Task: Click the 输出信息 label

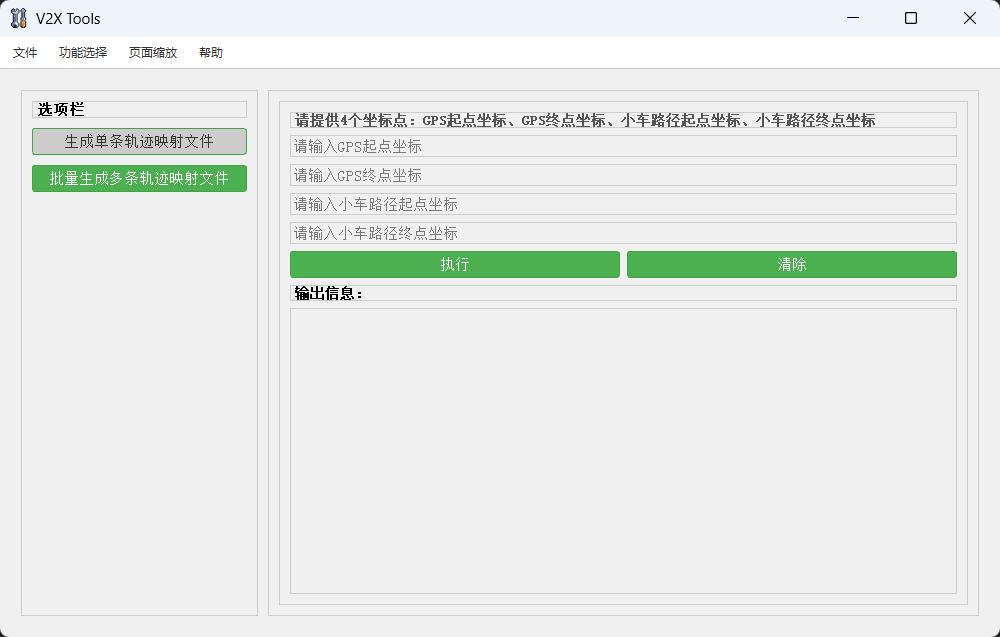Action: 329,294
